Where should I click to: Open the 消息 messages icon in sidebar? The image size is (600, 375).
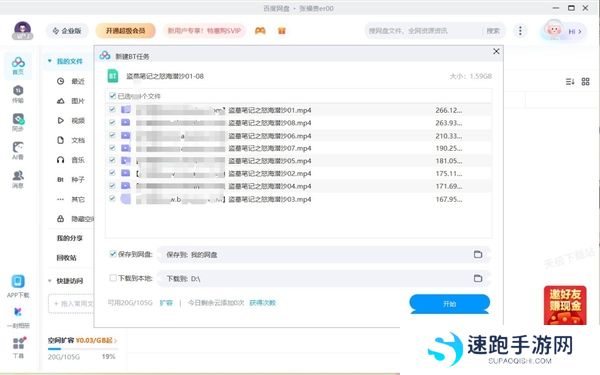click(x=18, y=179)
